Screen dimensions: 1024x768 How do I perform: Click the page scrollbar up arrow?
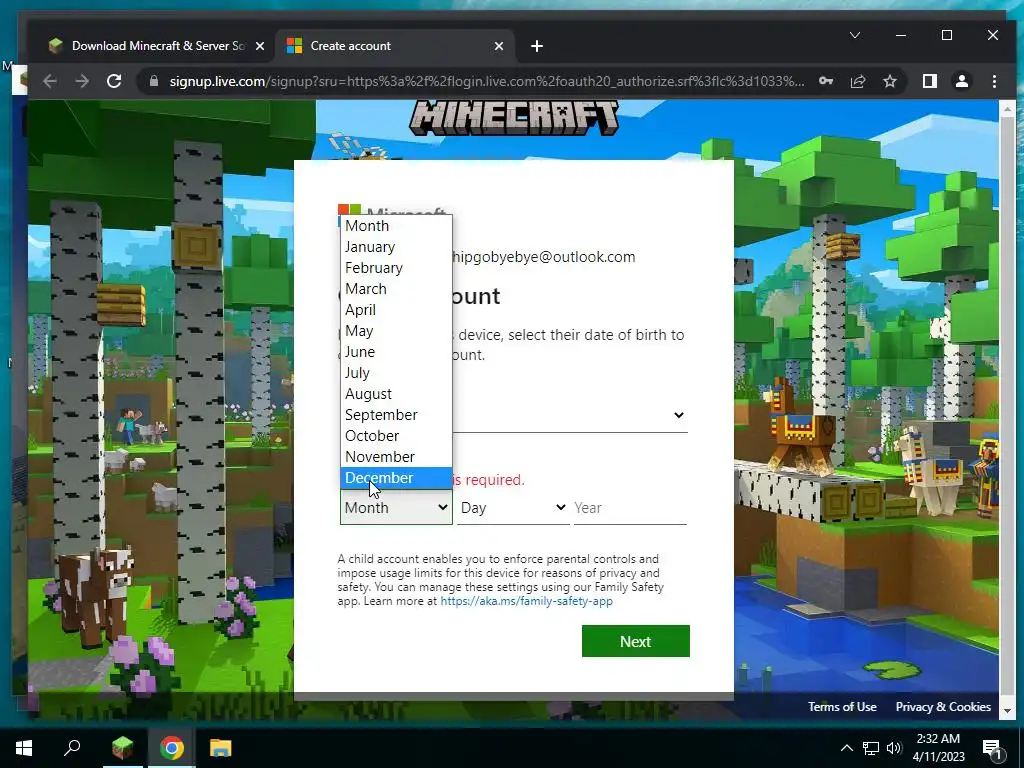click(1007, 108)
